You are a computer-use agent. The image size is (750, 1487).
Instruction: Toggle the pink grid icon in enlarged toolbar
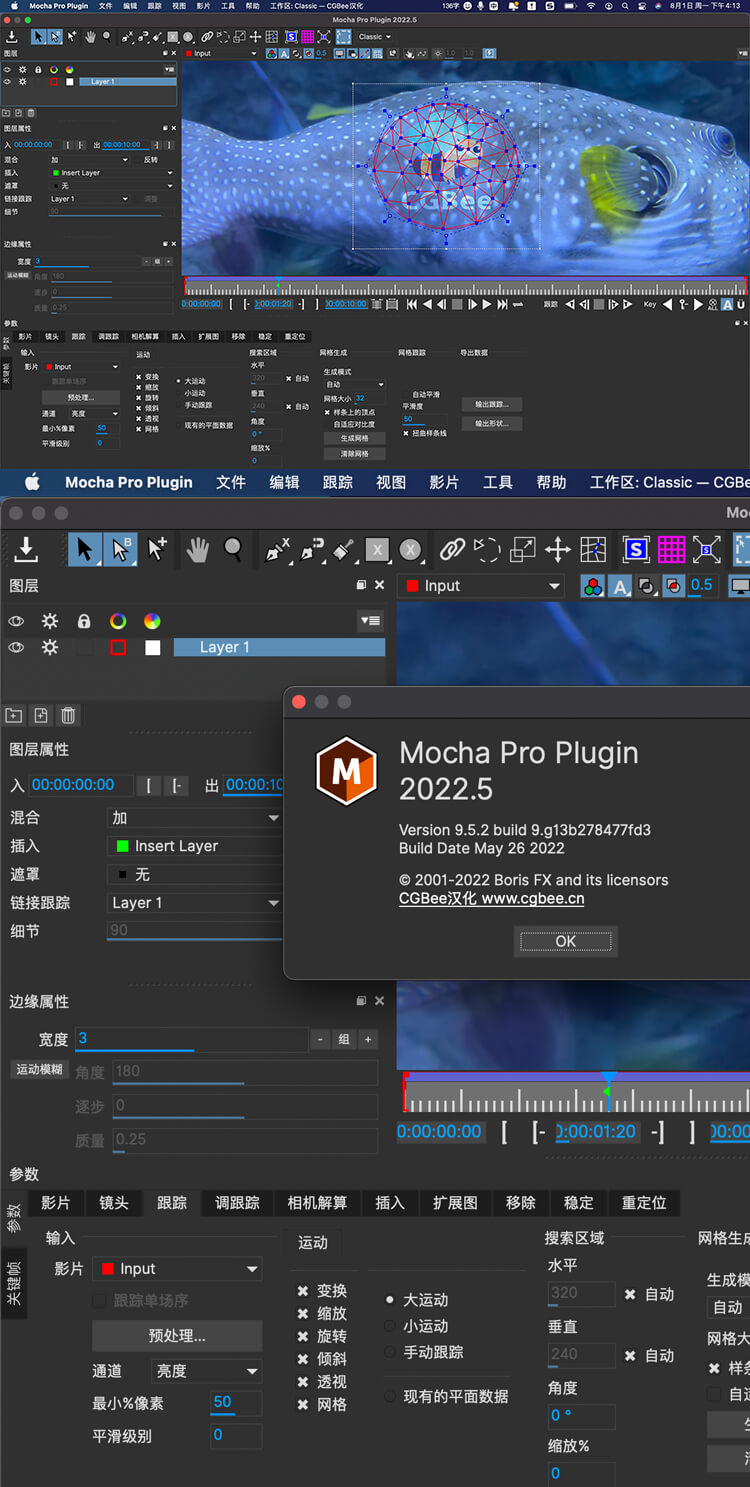[x=671, y=549]
